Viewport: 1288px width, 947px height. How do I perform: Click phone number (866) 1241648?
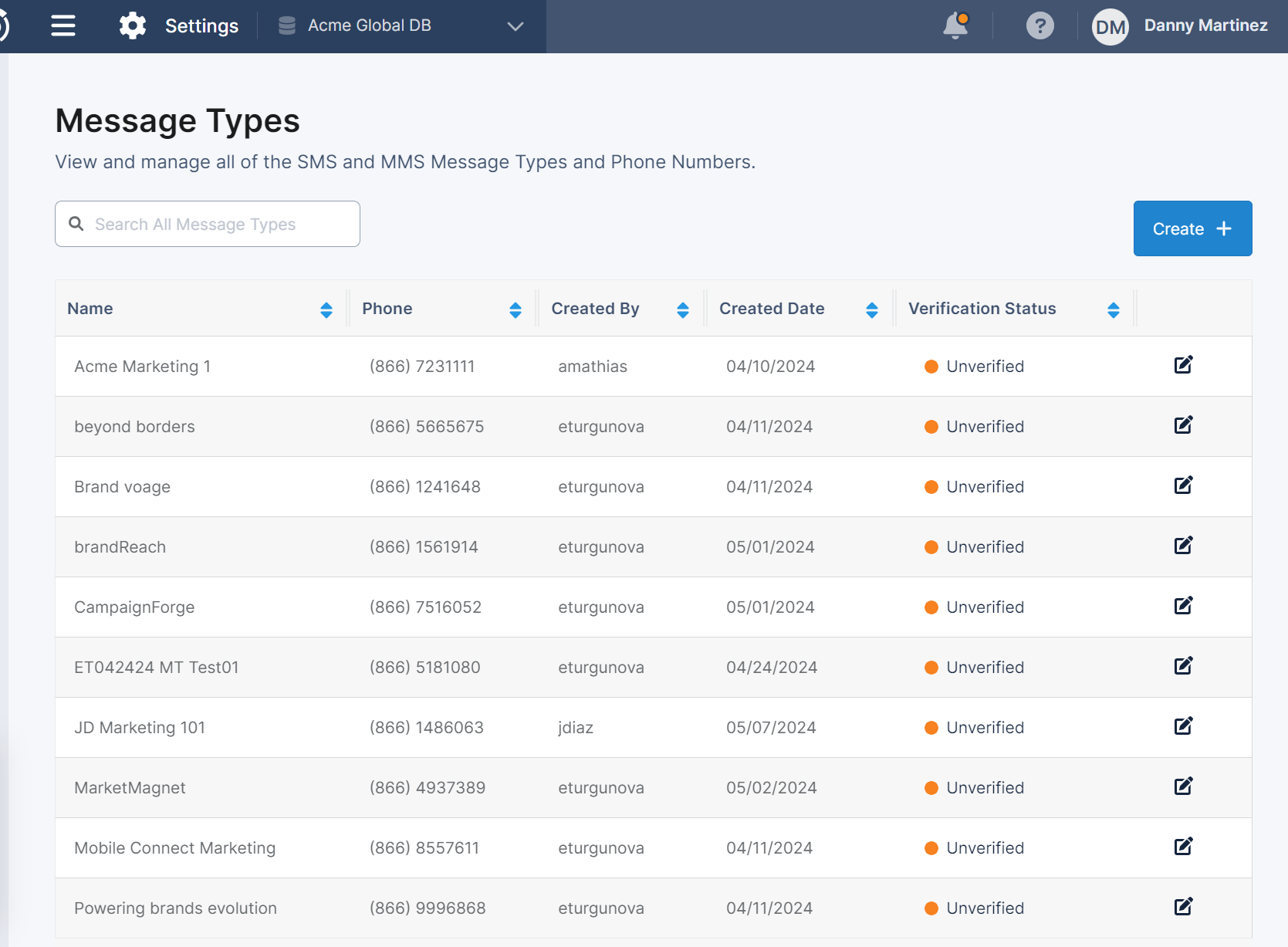(425, 487)
